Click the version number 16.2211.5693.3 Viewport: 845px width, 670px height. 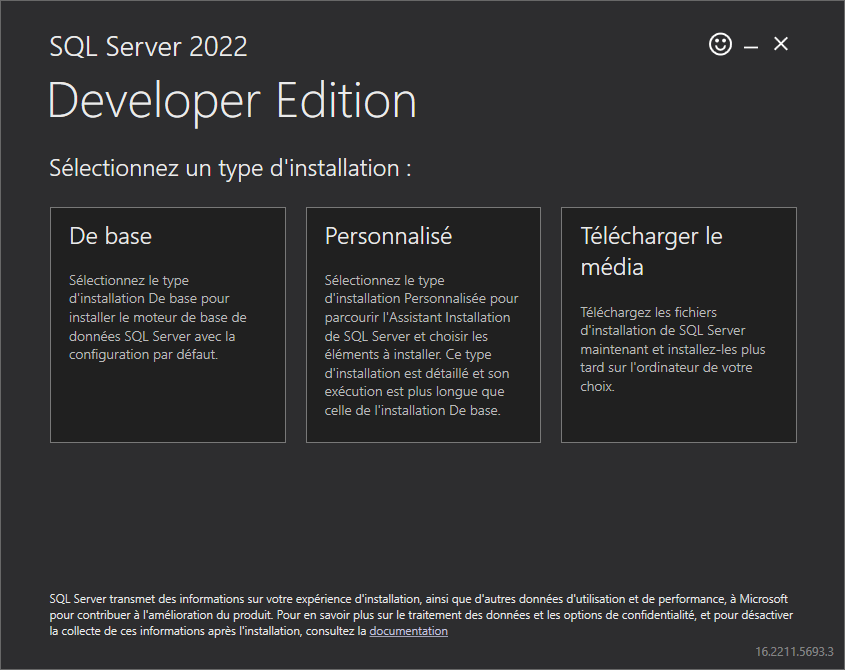pyautogui.click(x=794, y=652)
